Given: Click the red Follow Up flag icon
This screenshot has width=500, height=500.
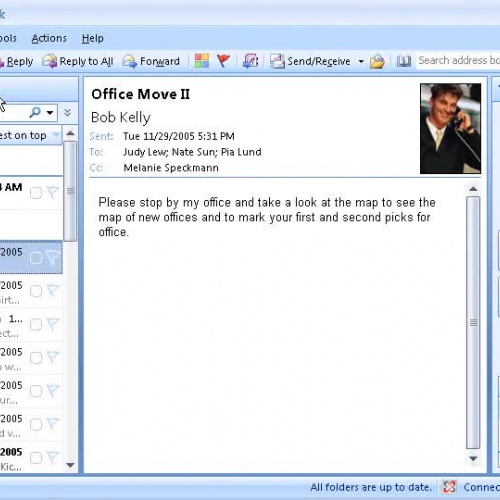Looking at the screenshot, I should point(223,61).
